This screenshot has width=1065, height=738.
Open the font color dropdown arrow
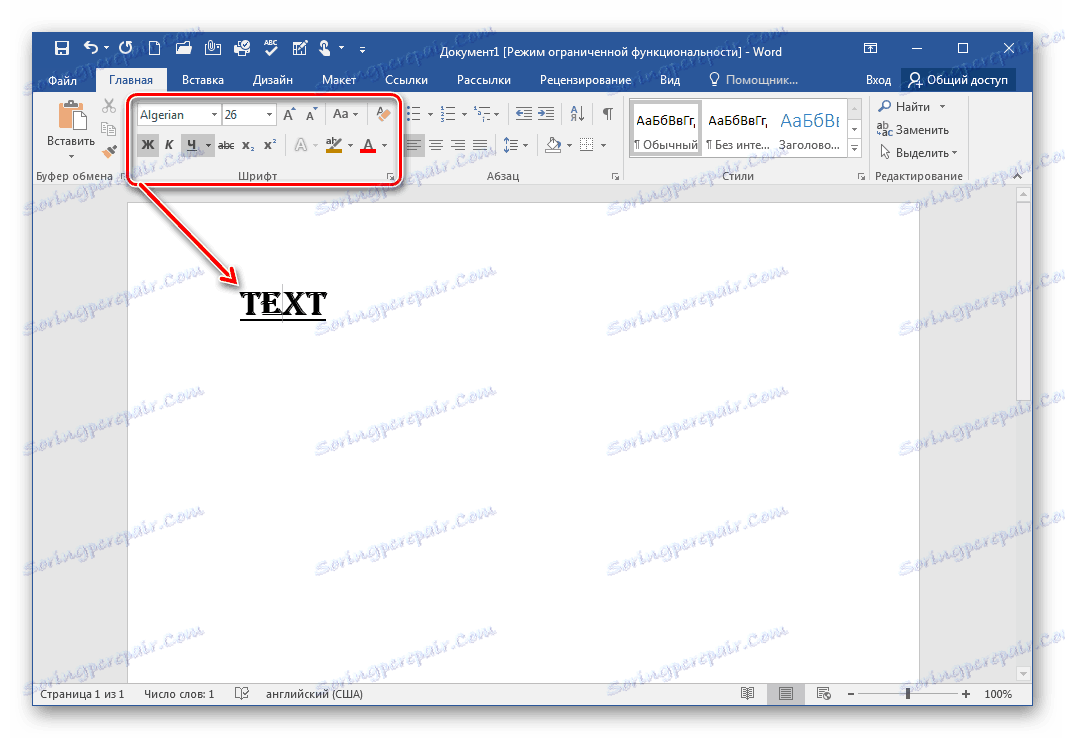[382, 145]
